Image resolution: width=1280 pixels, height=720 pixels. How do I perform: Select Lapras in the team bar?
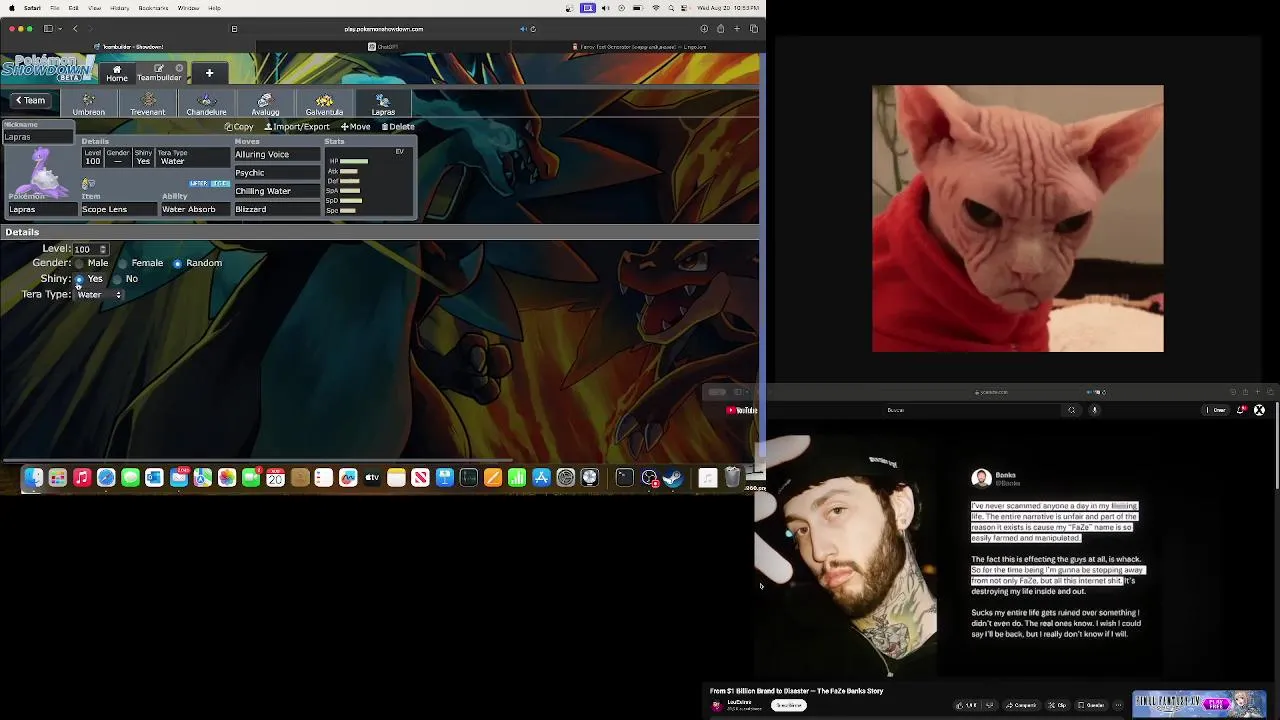383,104
